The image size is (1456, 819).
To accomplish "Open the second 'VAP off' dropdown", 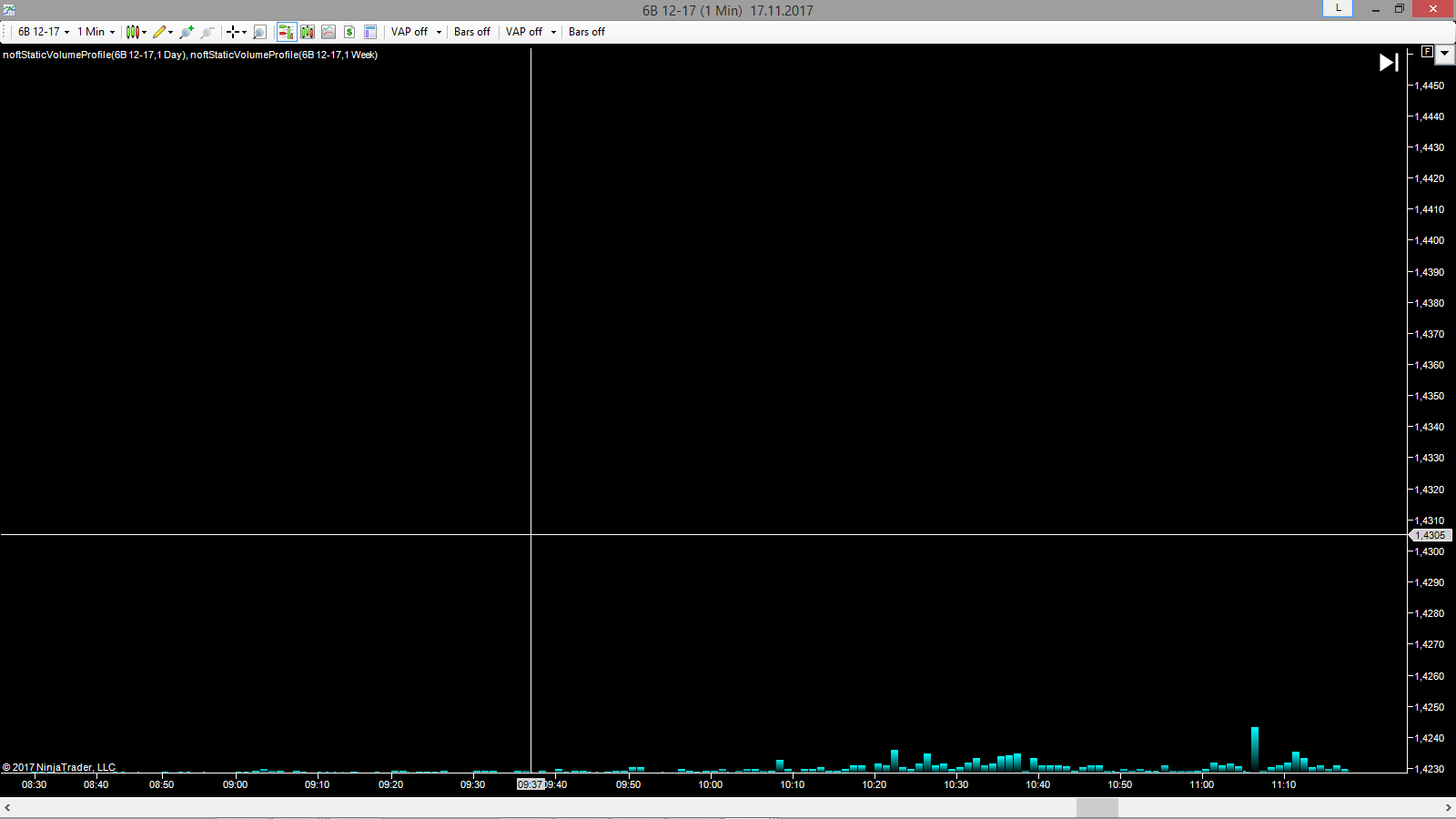I will [531, 32].
